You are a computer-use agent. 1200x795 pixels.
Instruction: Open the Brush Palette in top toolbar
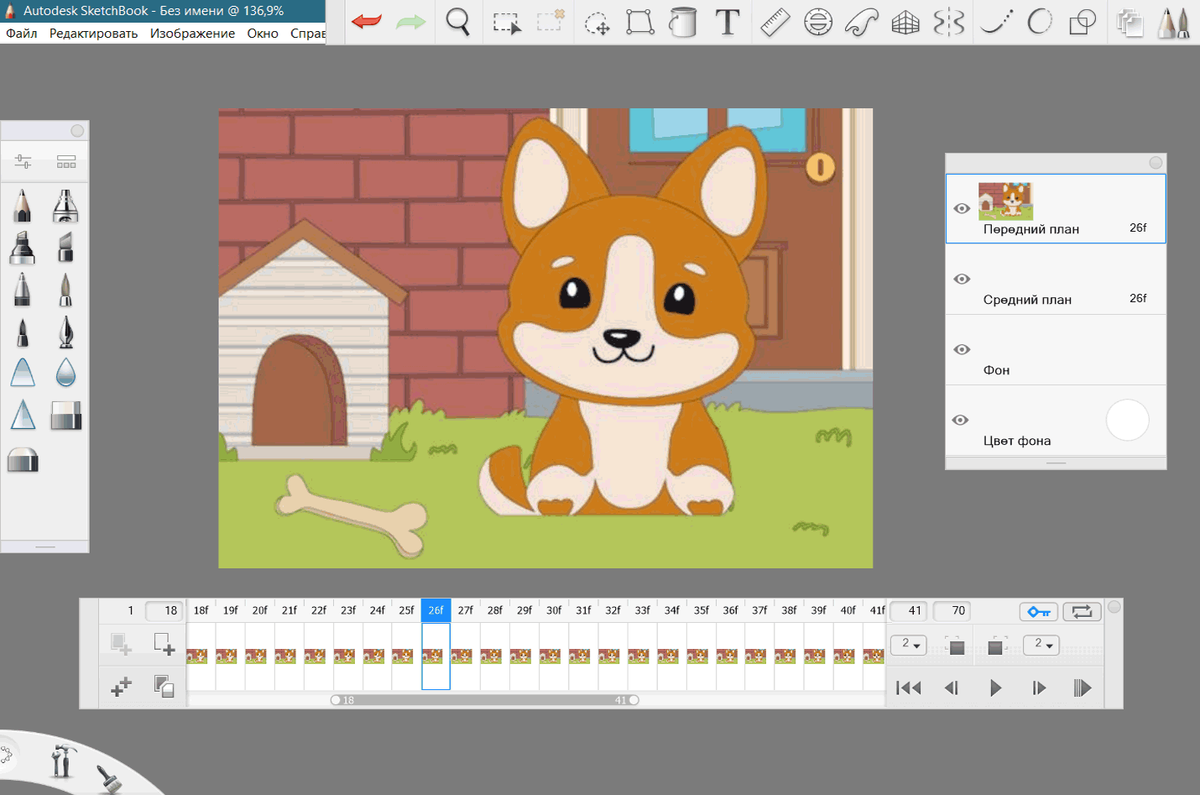[1173, 22]
